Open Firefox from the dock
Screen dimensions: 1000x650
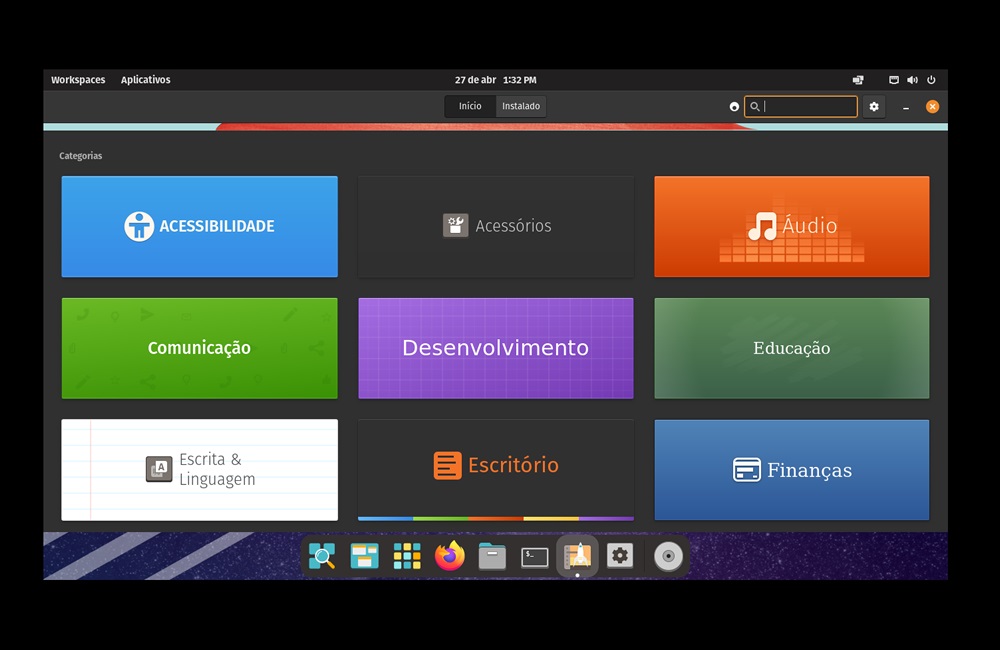click(450, 557)
